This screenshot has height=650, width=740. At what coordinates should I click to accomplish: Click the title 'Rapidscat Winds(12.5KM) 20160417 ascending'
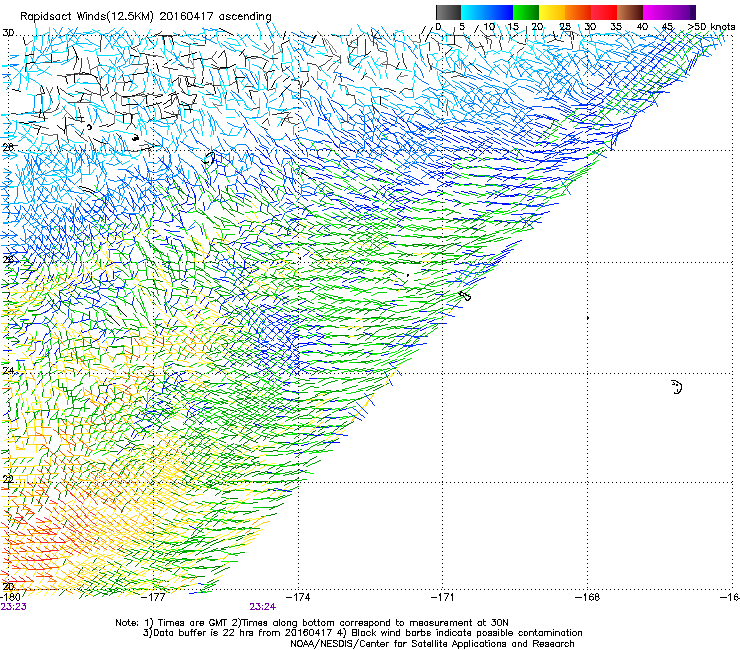(x=146, y=17)
